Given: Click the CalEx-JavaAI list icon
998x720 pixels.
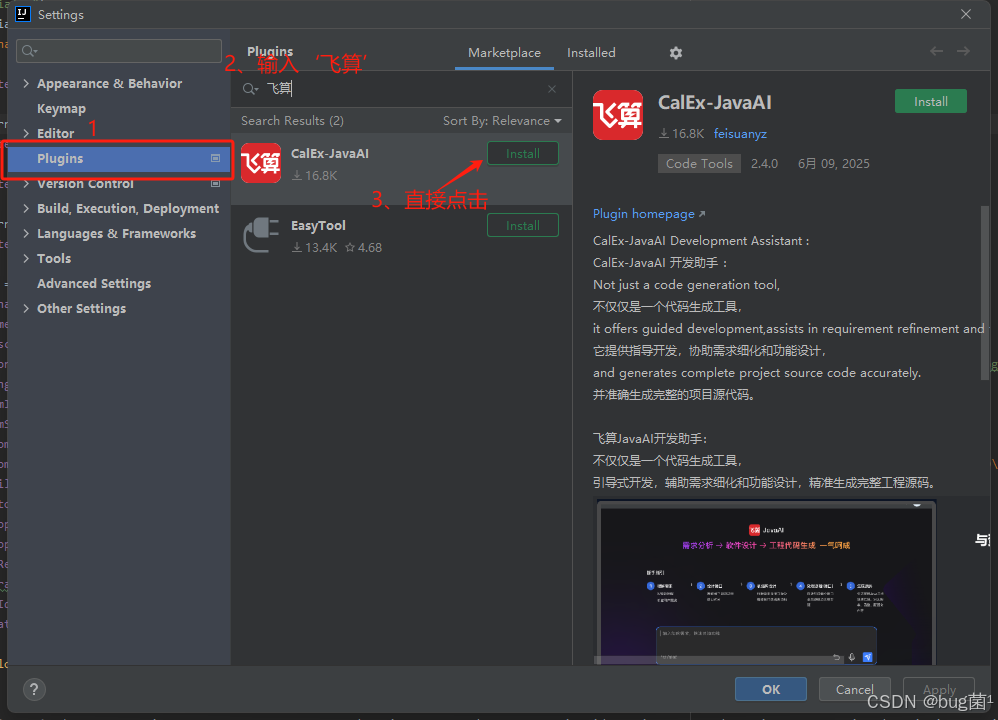Looking at the screenshot, I should (261, 163).
